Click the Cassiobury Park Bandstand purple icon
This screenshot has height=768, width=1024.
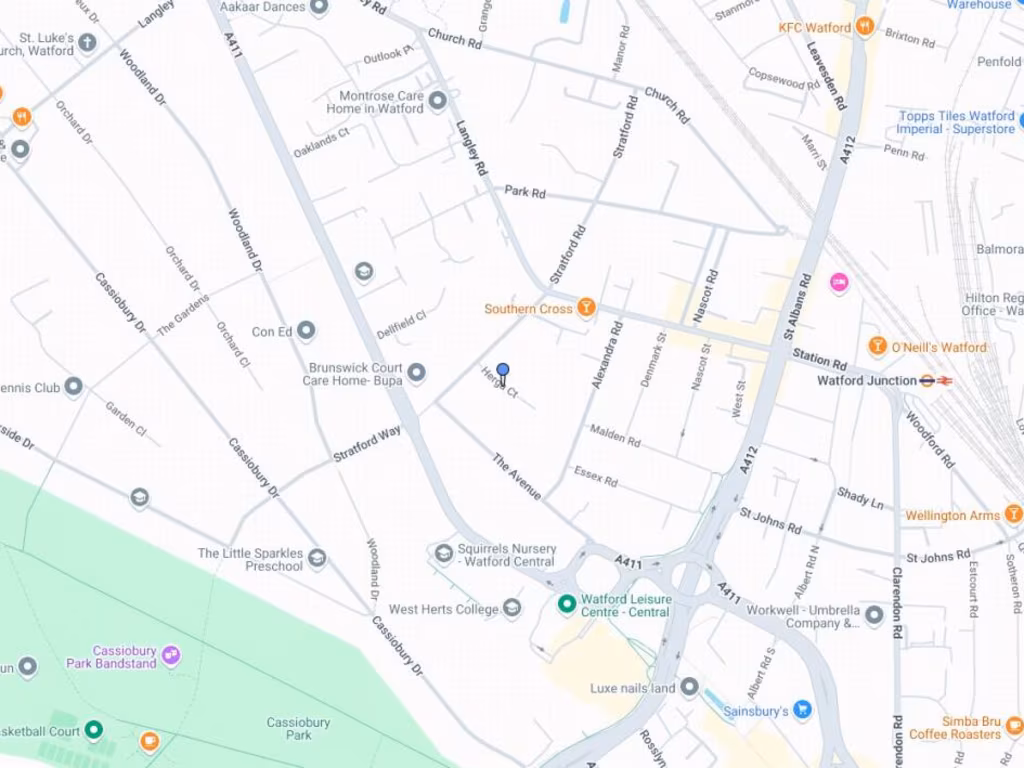click(x=171, y=654)
